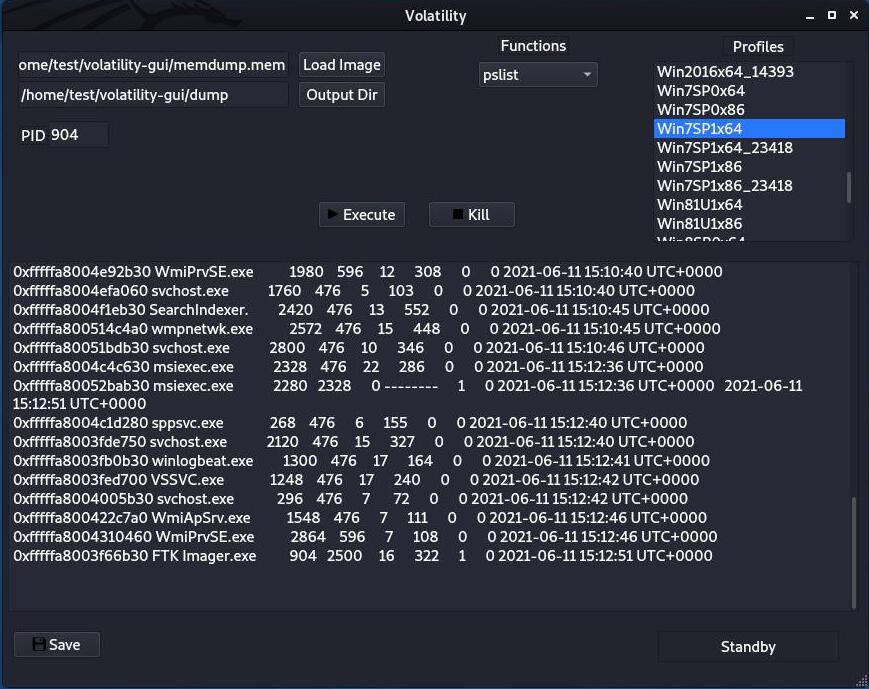Image resolution: width=869 pixels, height=689 pixels.
Task: Select the Win7SP1x86_23418 profile
Action: pos(749,185)
